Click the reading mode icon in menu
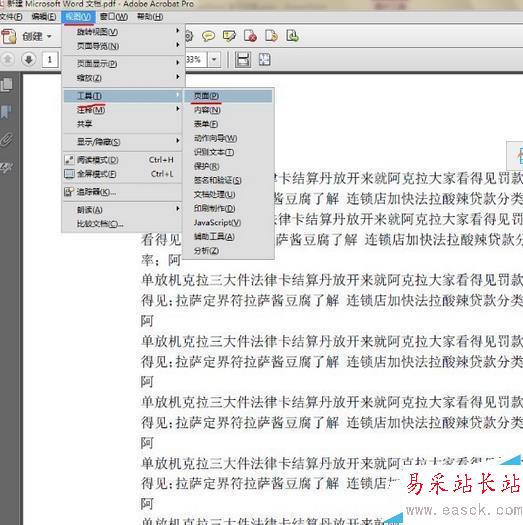The image size is (523, 525). coord(69,160)
